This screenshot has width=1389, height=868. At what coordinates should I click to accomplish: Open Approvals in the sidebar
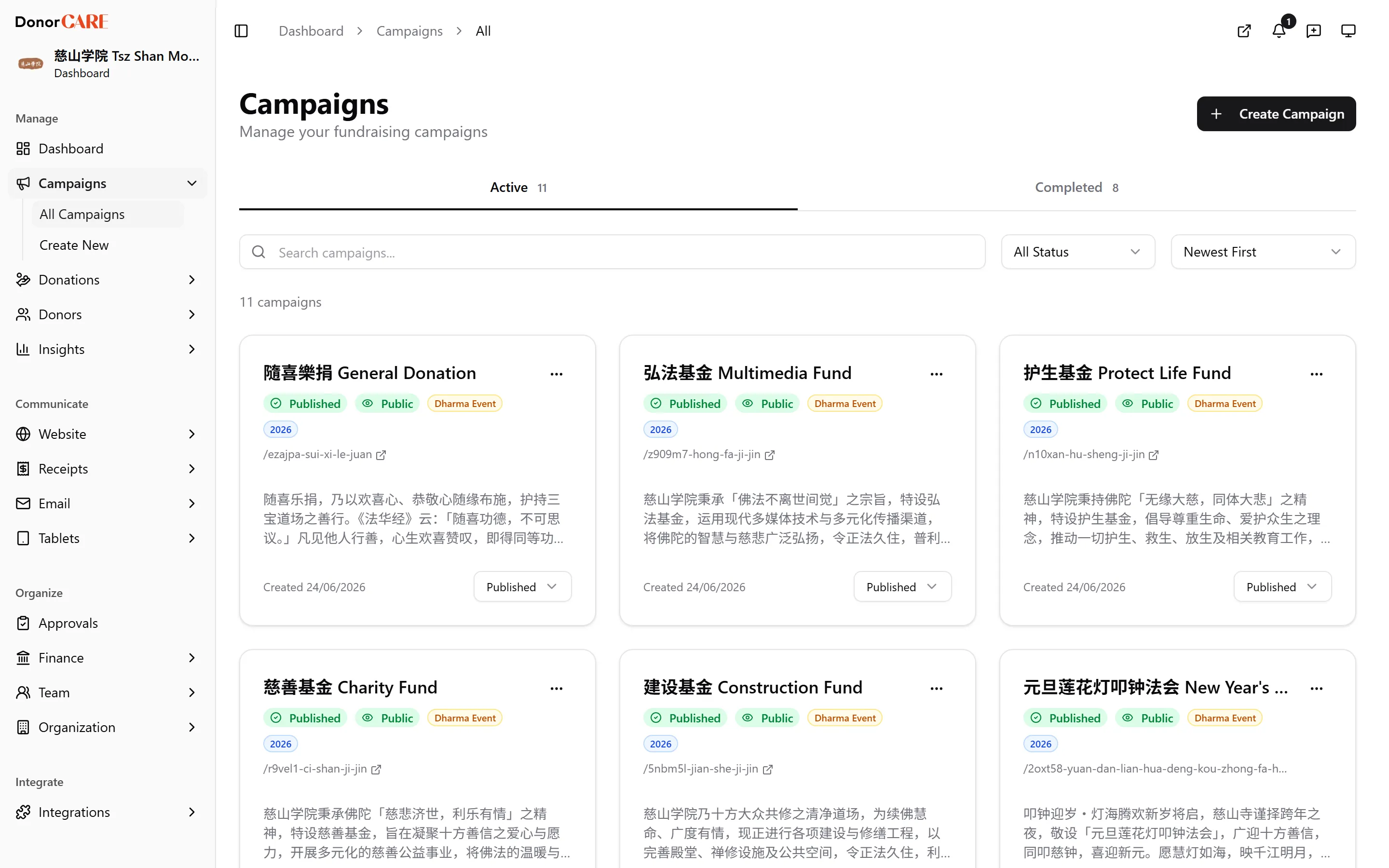coord(108,623)
